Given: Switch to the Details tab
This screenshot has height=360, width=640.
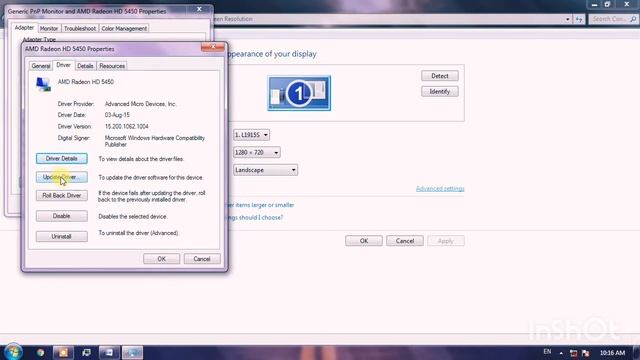Looking at the screenshot, I should [x=85, y=66].
